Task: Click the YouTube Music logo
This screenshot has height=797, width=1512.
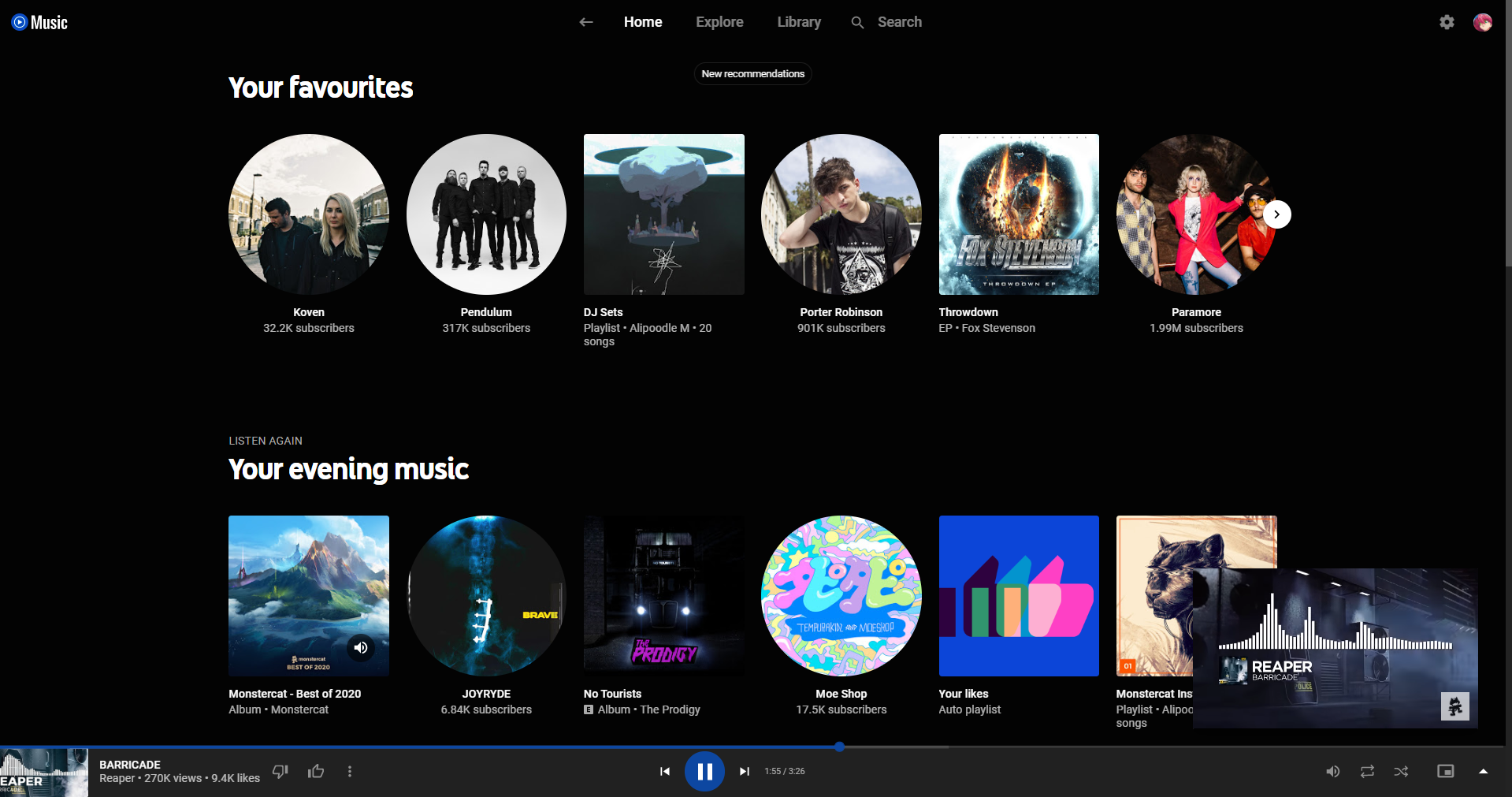Action: (39, 22)
